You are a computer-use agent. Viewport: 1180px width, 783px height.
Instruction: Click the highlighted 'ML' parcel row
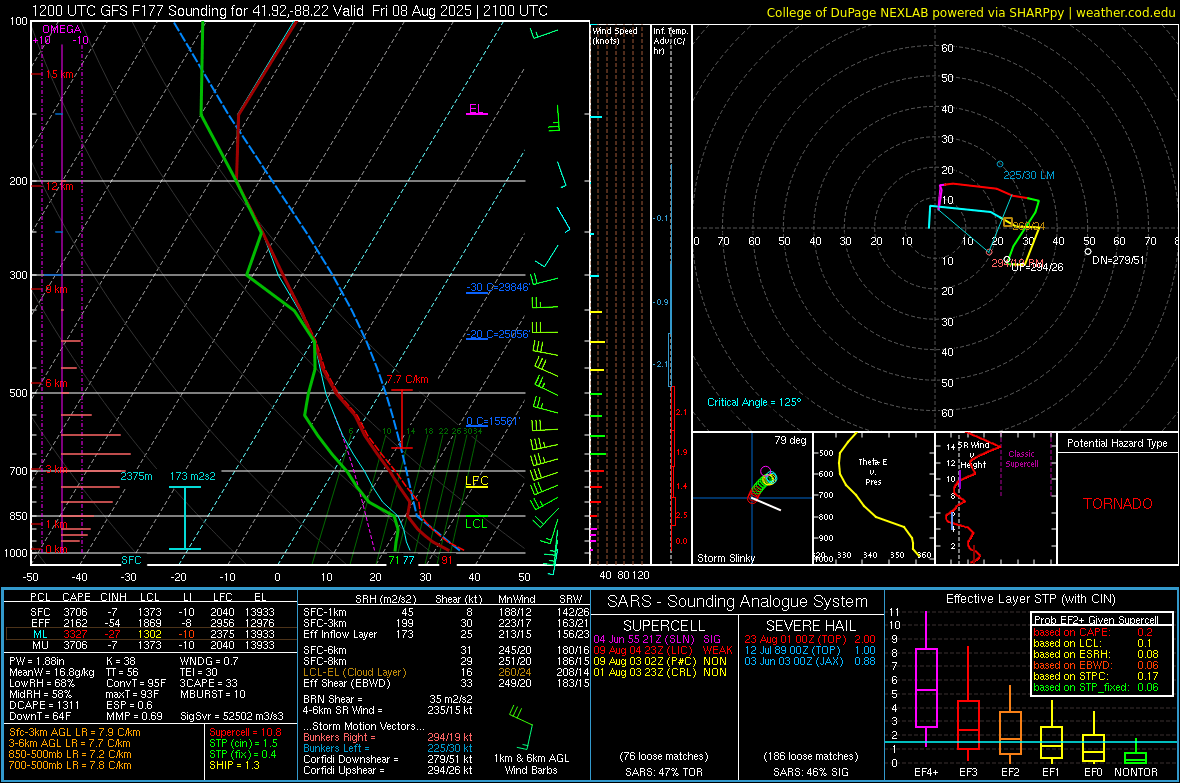[x=151, y=634]
